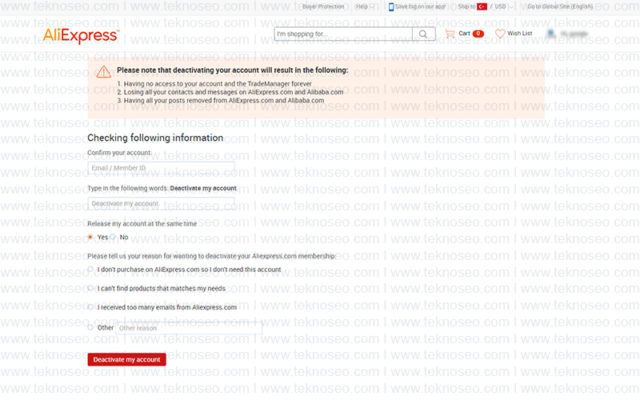Image resolution: width=640 pixels, height=400 pixels.
Task: Focus the I'm shopping for search box
Action: click(x=344, y=34)
